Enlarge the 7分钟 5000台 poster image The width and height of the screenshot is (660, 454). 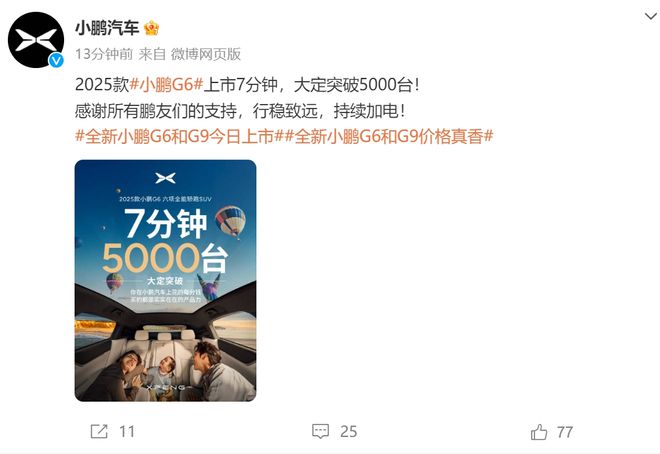165,281
